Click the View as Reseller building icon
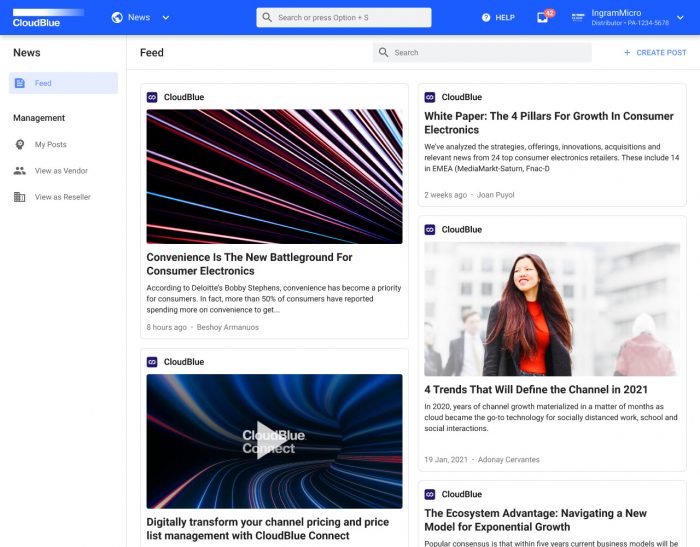700x547 pixels. tap(20, 197)
